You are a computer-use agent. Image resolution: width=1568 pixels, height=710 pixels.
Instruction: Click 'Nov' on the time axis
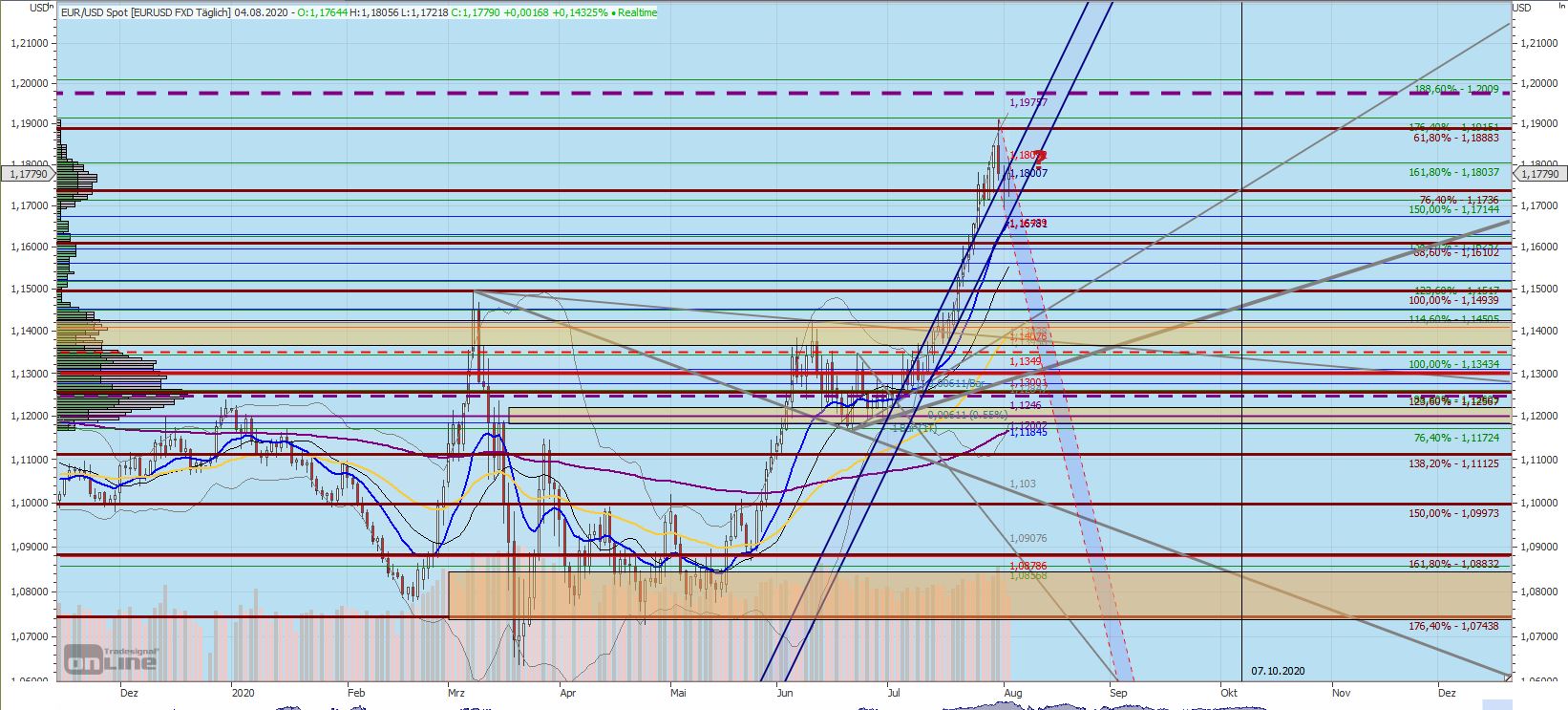(x=1341, y=692)
